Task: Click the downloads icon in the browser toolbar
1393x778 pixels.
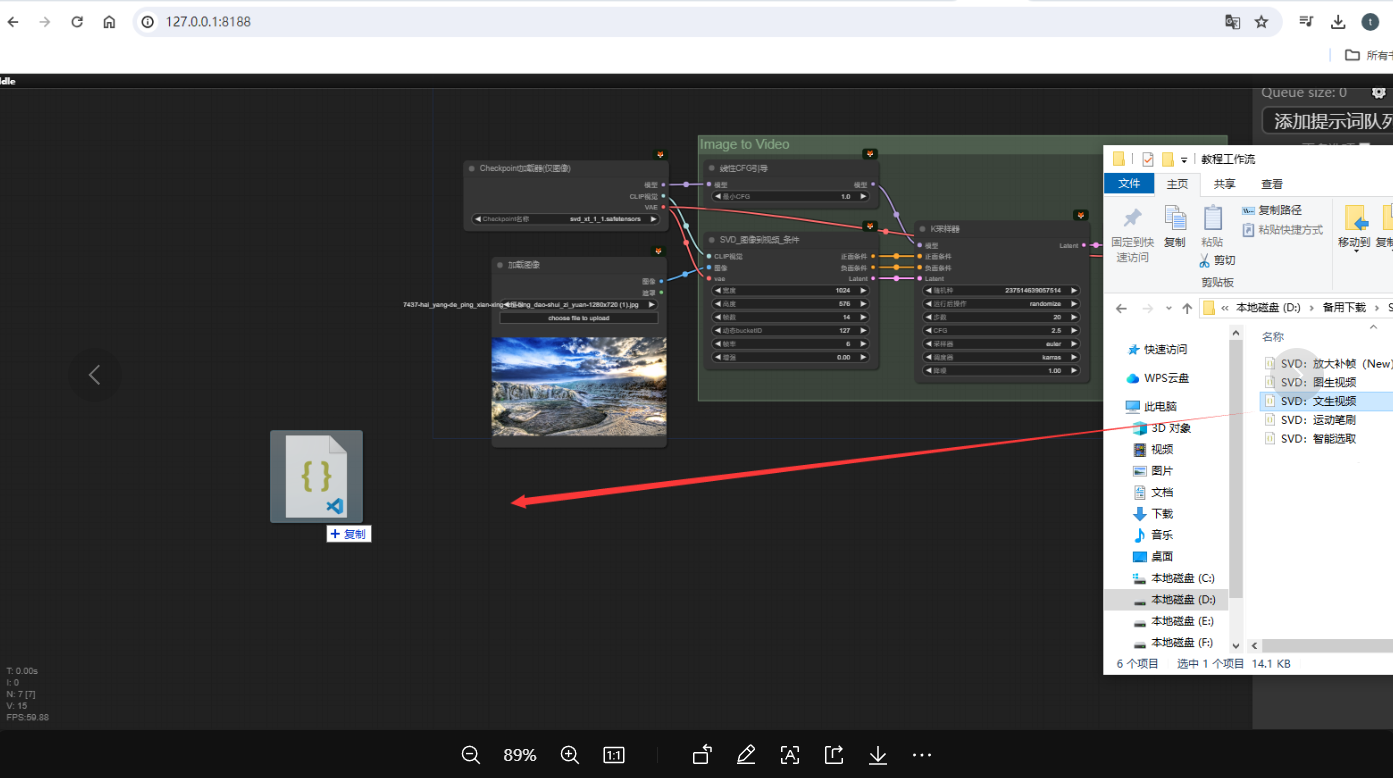Action: (x=1338, y=21)
